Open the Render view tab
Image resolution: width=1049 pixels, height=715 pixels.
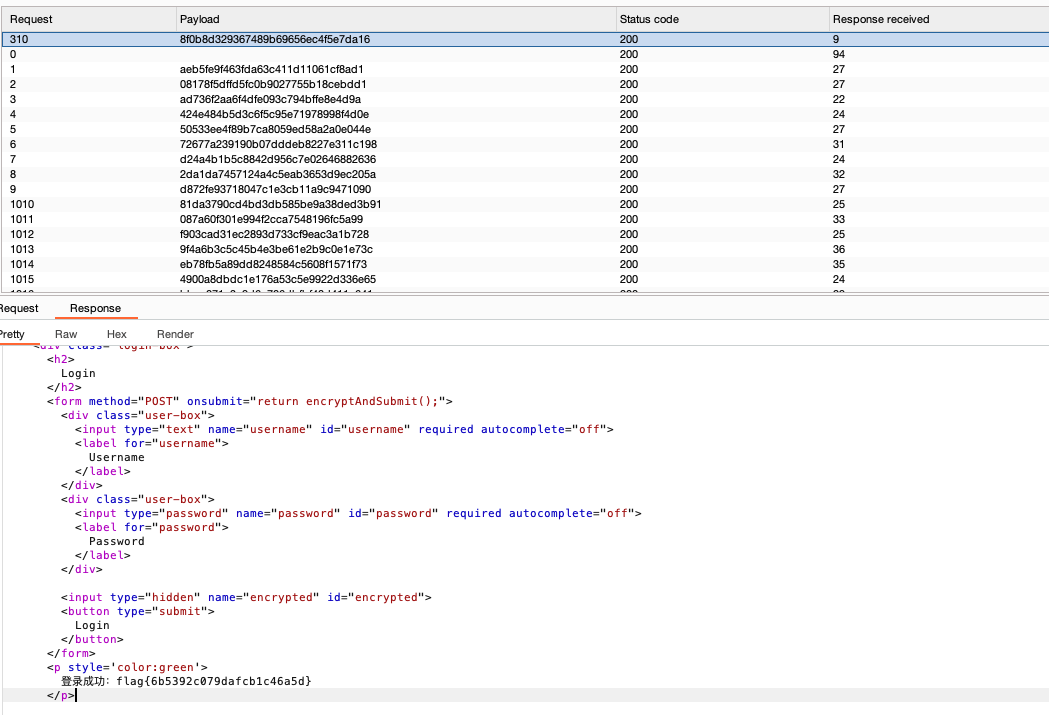pyautogui.click(x=175, y=334)
